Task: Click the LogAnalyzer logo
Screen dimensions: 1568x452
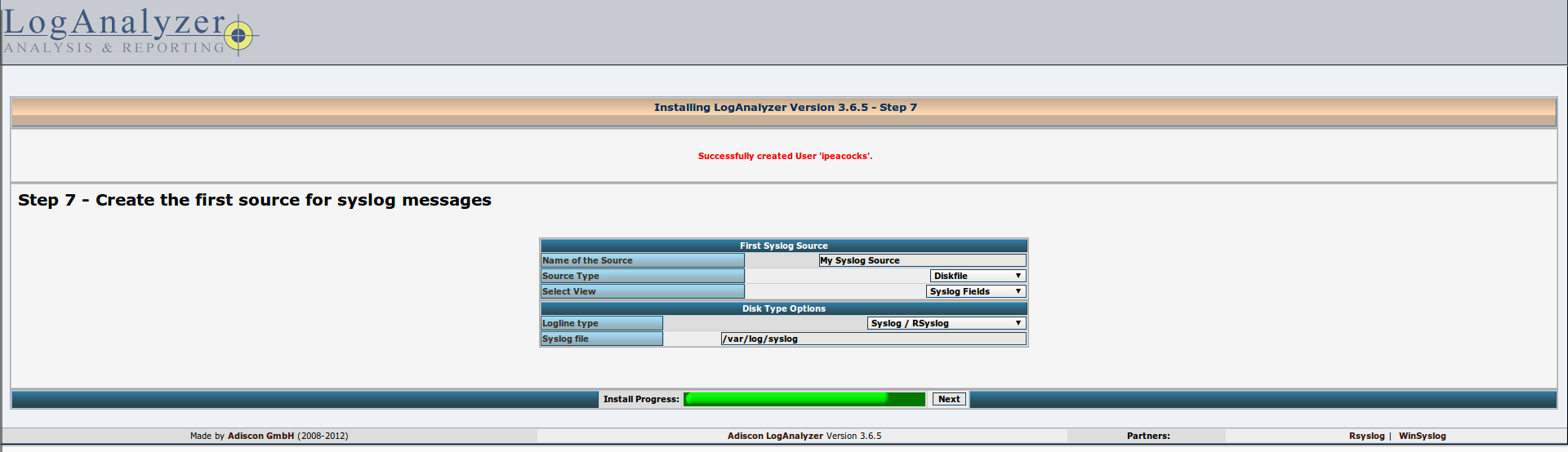Action: coord(131,33)
